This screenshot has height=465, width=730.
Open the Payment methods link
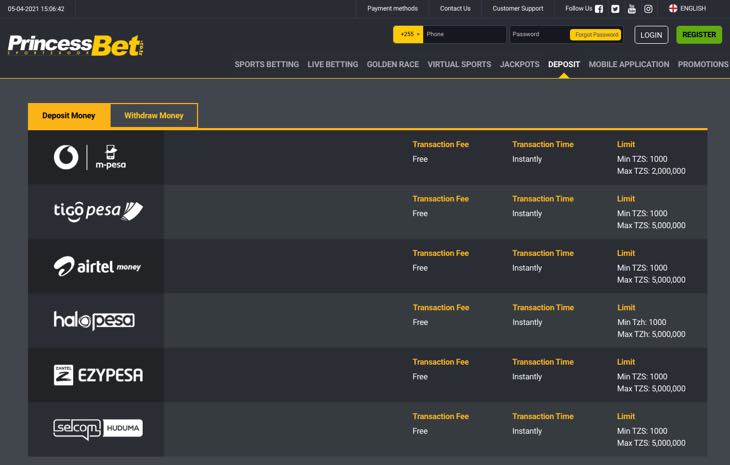pos(392,8)
